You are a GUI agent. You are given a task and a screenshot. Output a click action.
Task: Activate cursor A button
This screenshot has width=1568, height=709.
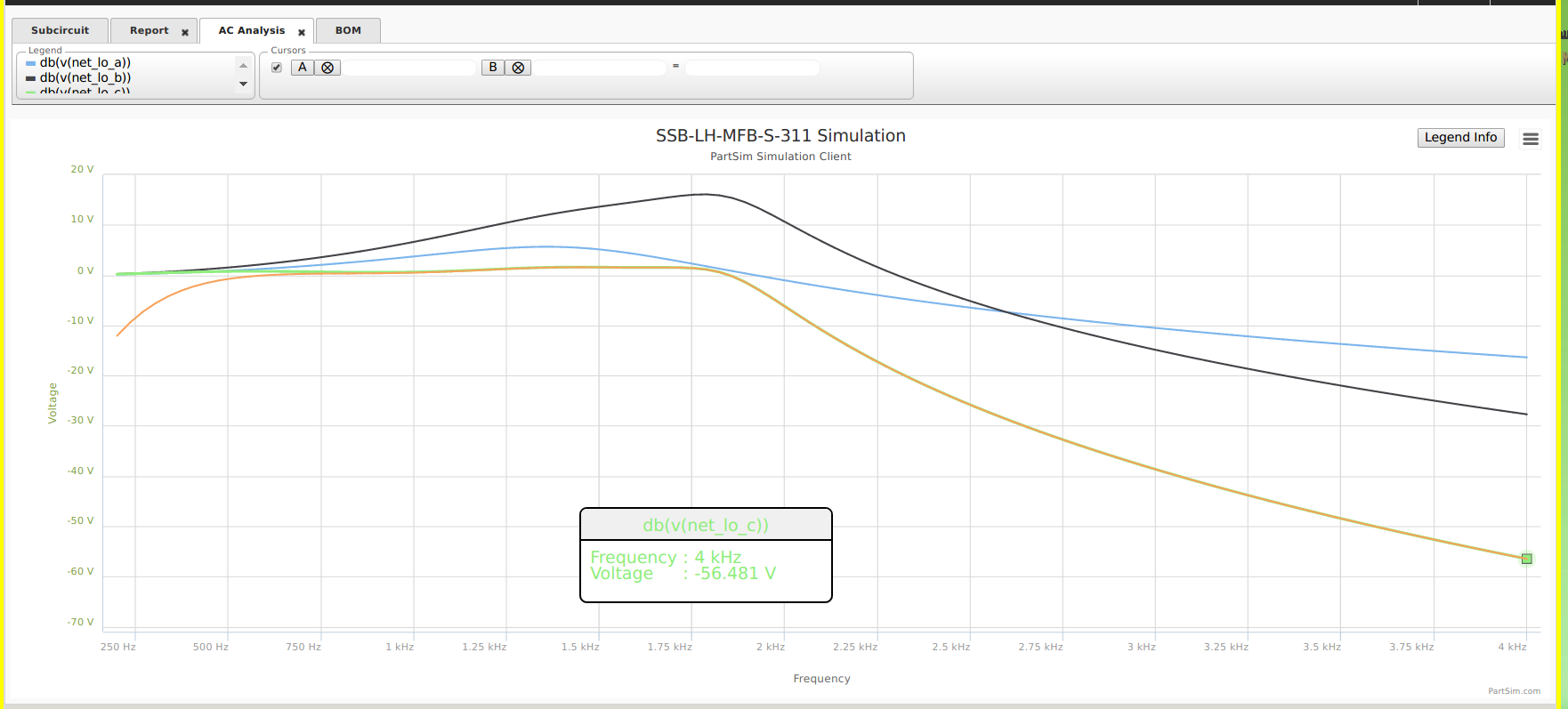tap(303, 68)
